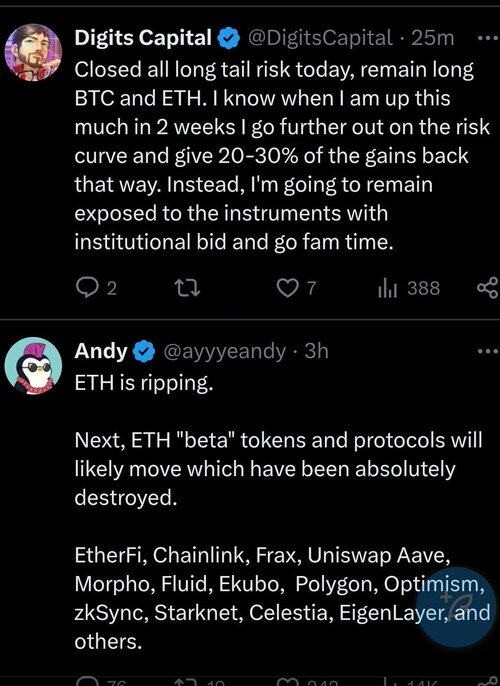Open Andy's tweet via 3h timestamp
This screenshot has width=500, height=686.
tap(316, 351)
